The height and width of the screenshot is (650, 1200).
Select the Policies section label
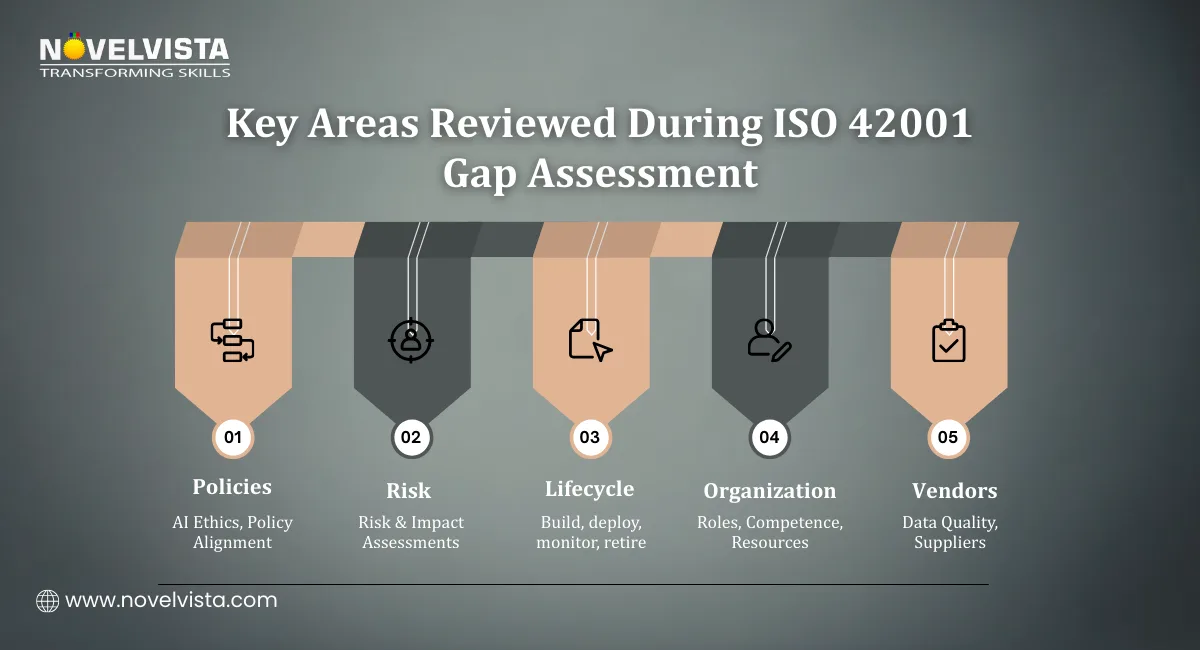(232, 488)
